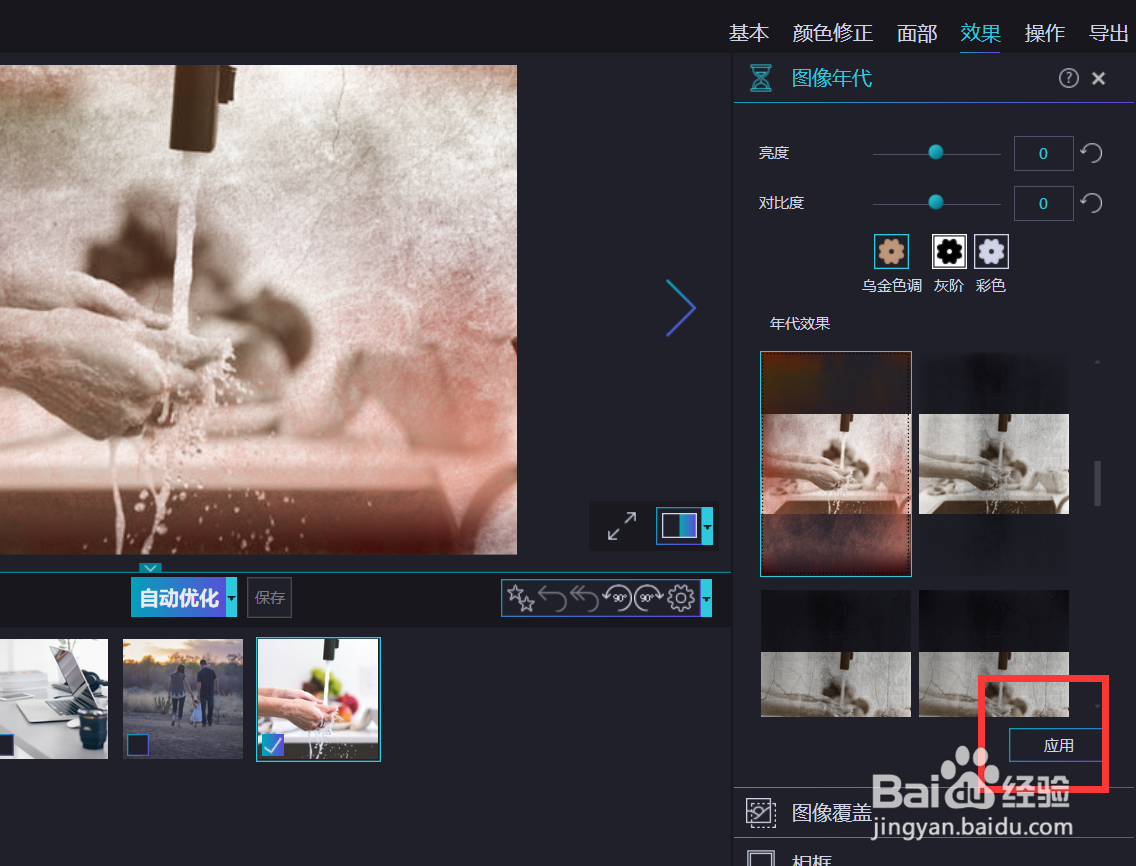Open the 导出 menu
Screen dimensions: 1136x866
pos(1108,32)
